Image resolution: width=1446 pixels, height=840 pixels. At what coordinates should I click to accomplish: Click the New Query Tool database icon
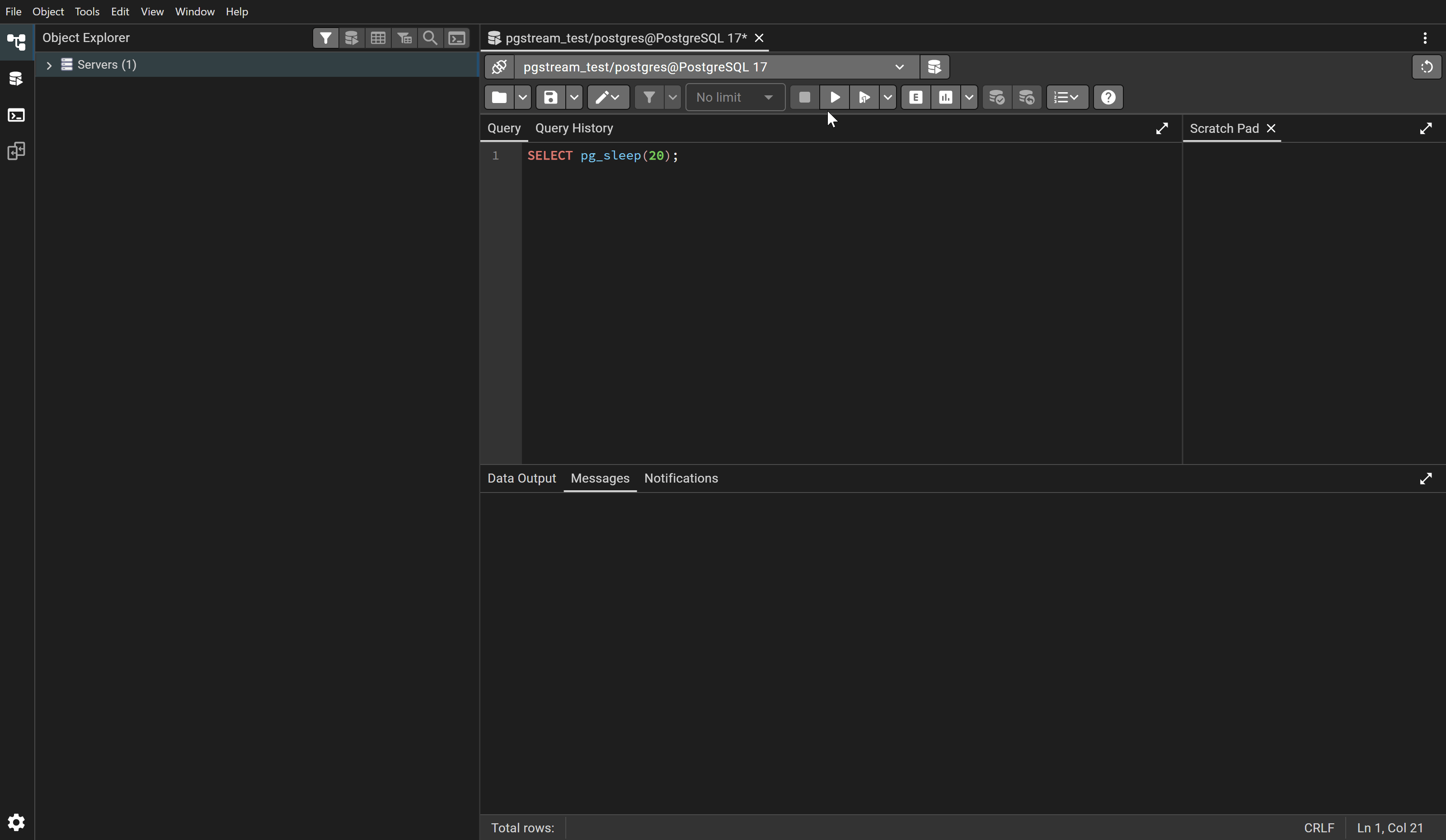point(934,67)
